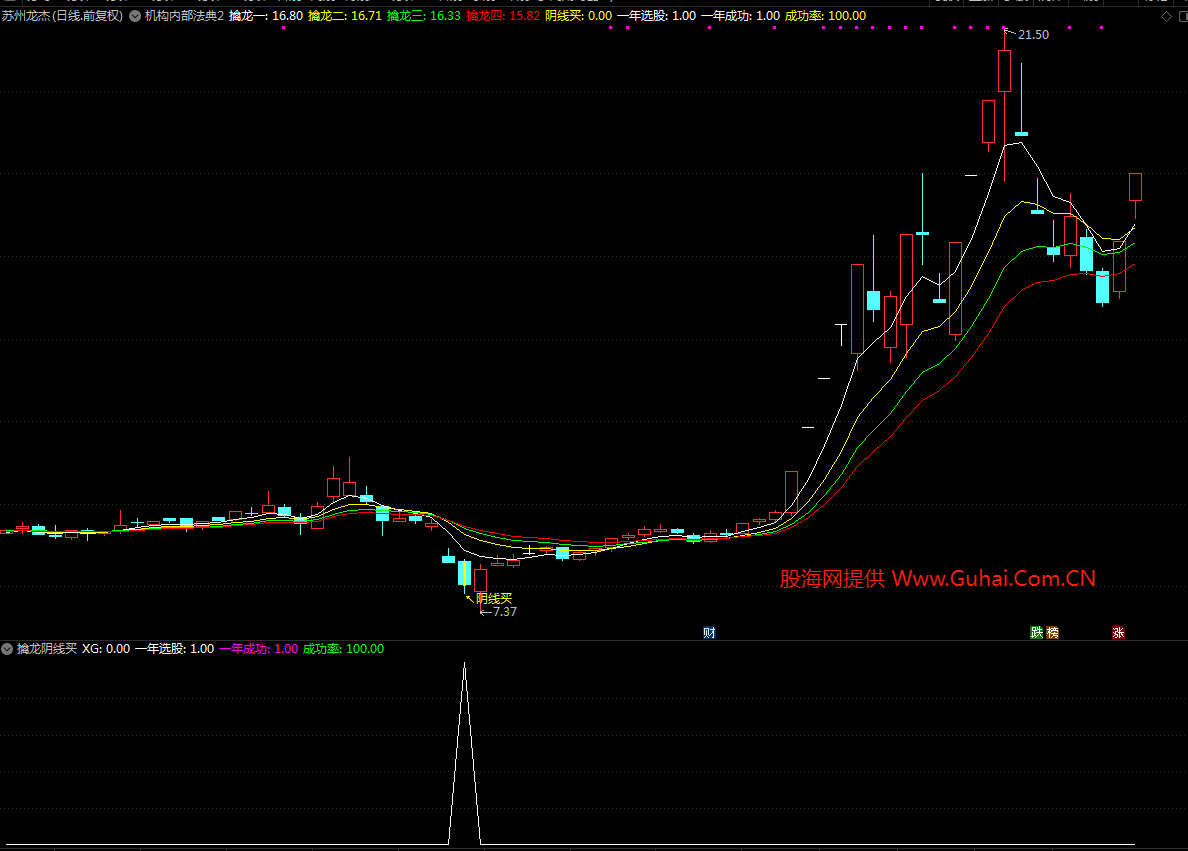Click the 擒龙三: 16.33 value
Image resolution: width=1188 pixels, height=851 pixels.
coord(424,16)
